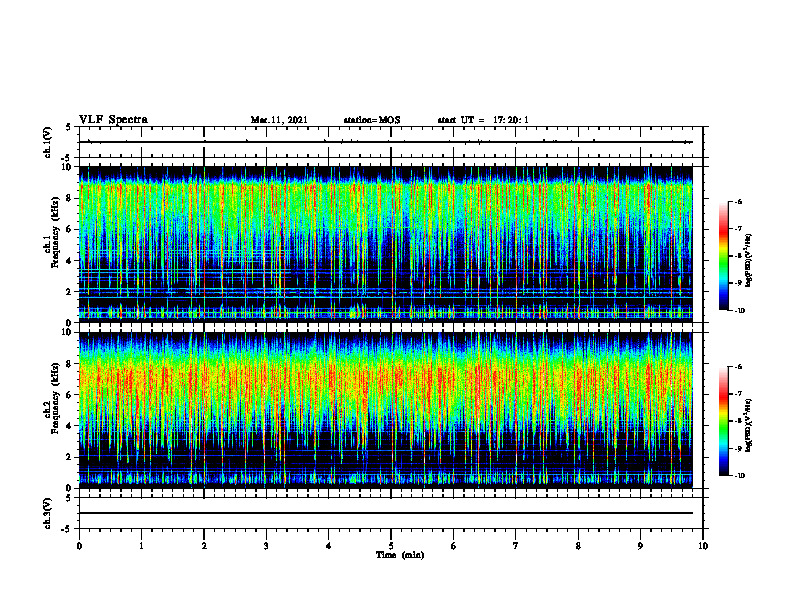Click the time axis tick label "6"
This screenshot has height=612, width=792.
454,546
